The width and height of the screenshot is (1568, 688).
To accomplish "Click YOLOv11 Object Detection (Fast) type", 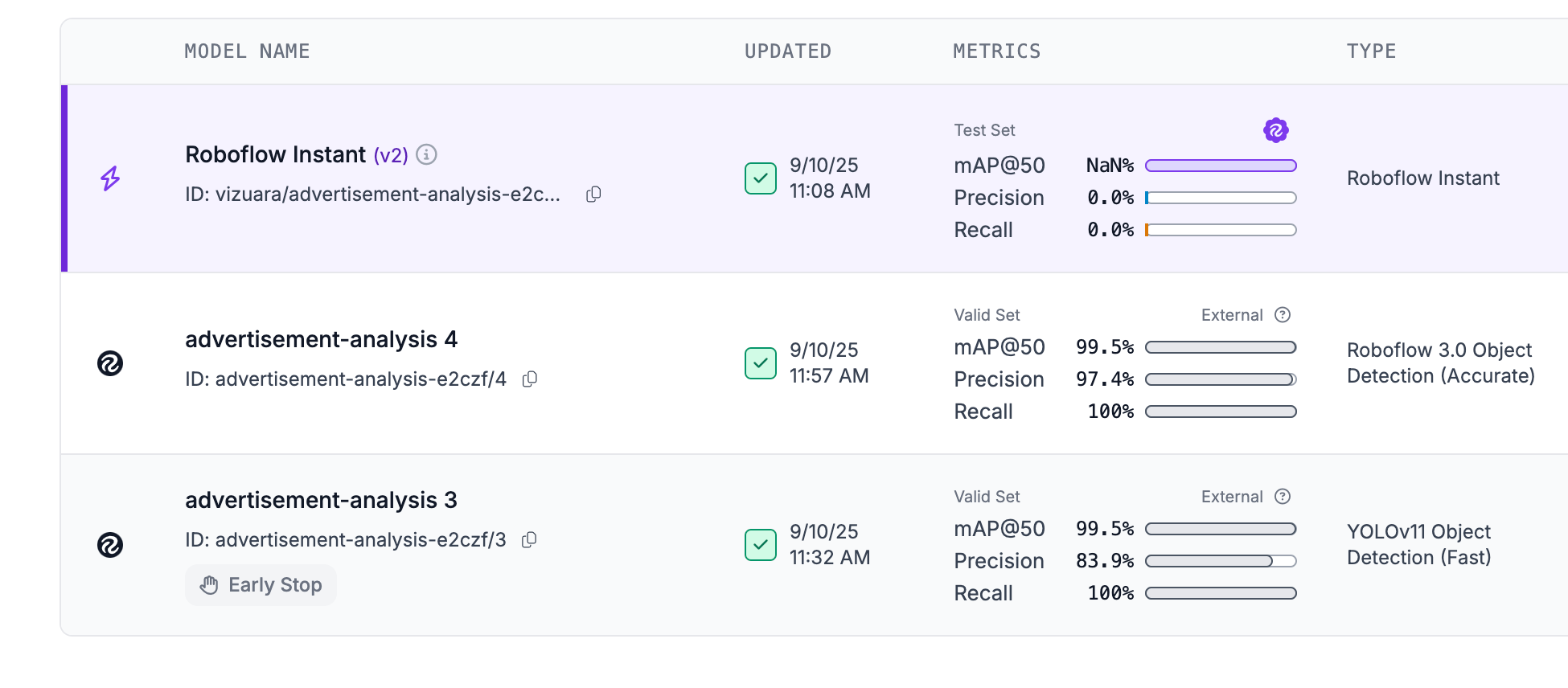I will 1419,545.
